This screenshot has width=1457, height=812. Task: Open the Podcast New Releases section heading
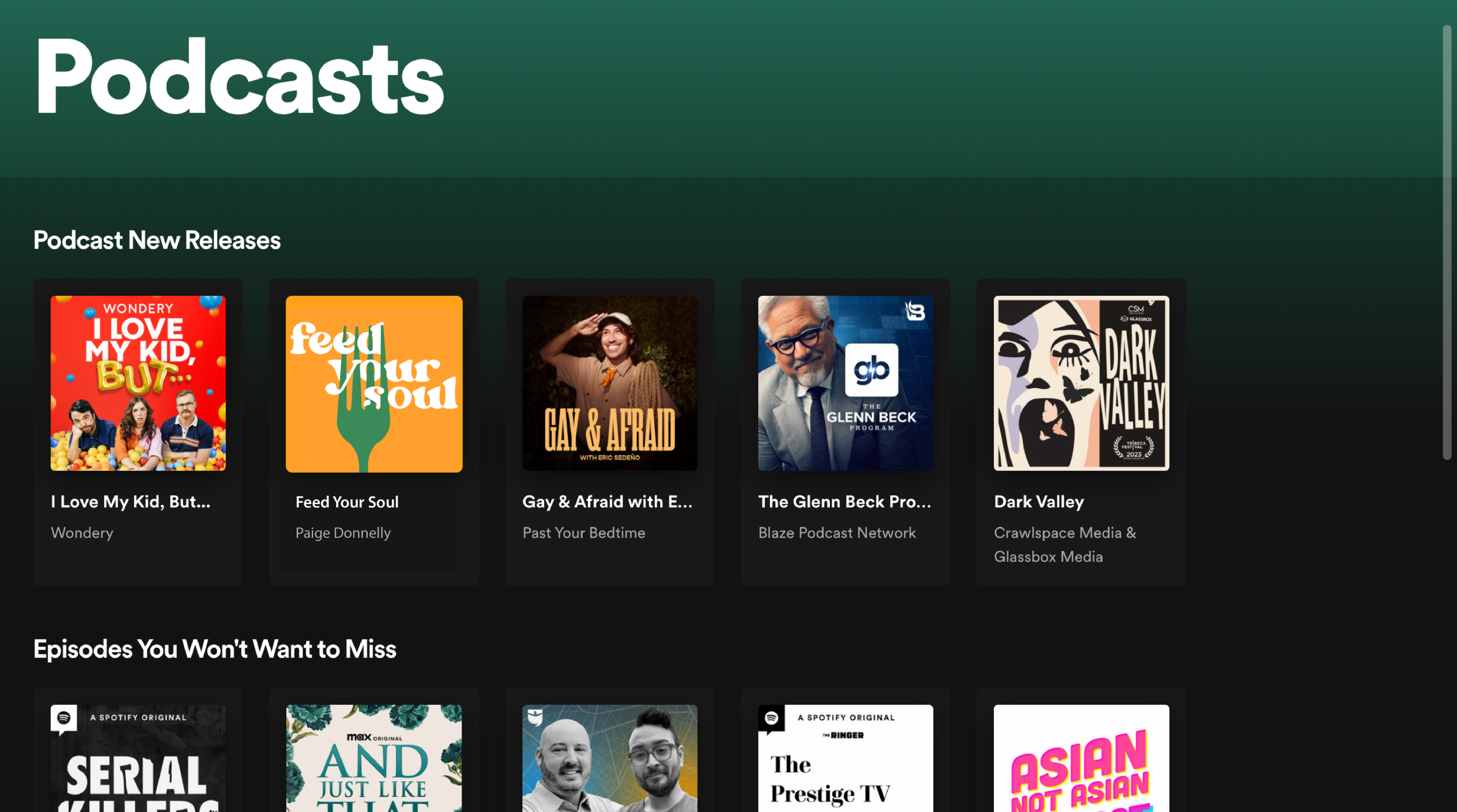tap(157, 240)
